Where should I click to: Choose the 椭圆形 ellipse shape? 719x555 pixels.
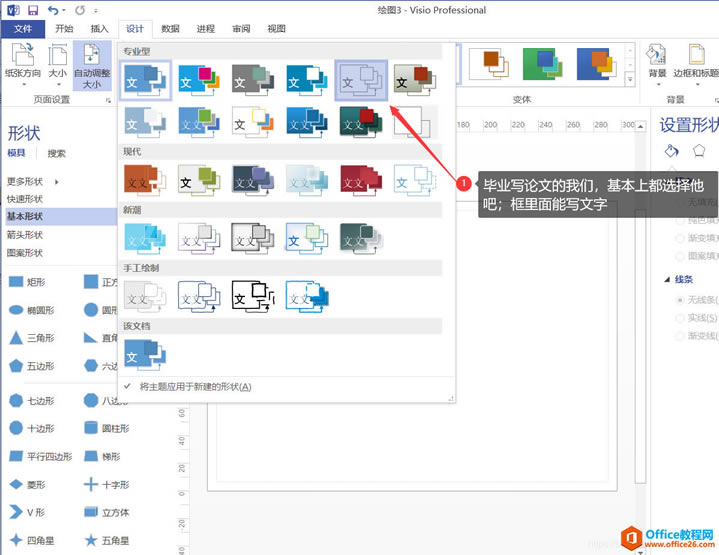(x=31, y=310)
